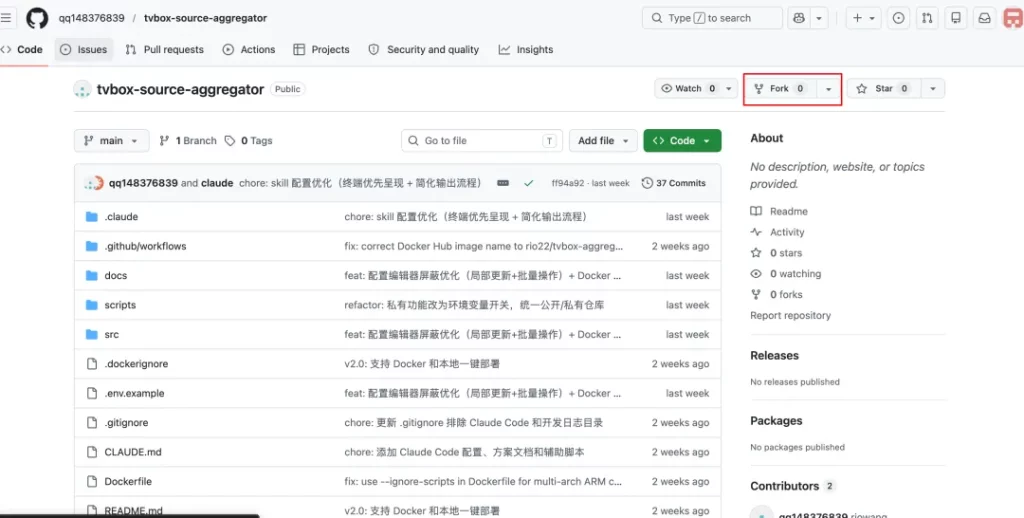Click the repository avatar beside tvbox-source-aggregator title
Image resolution: width=1024 pixels, height=518 pixels.
click(82, 89)
